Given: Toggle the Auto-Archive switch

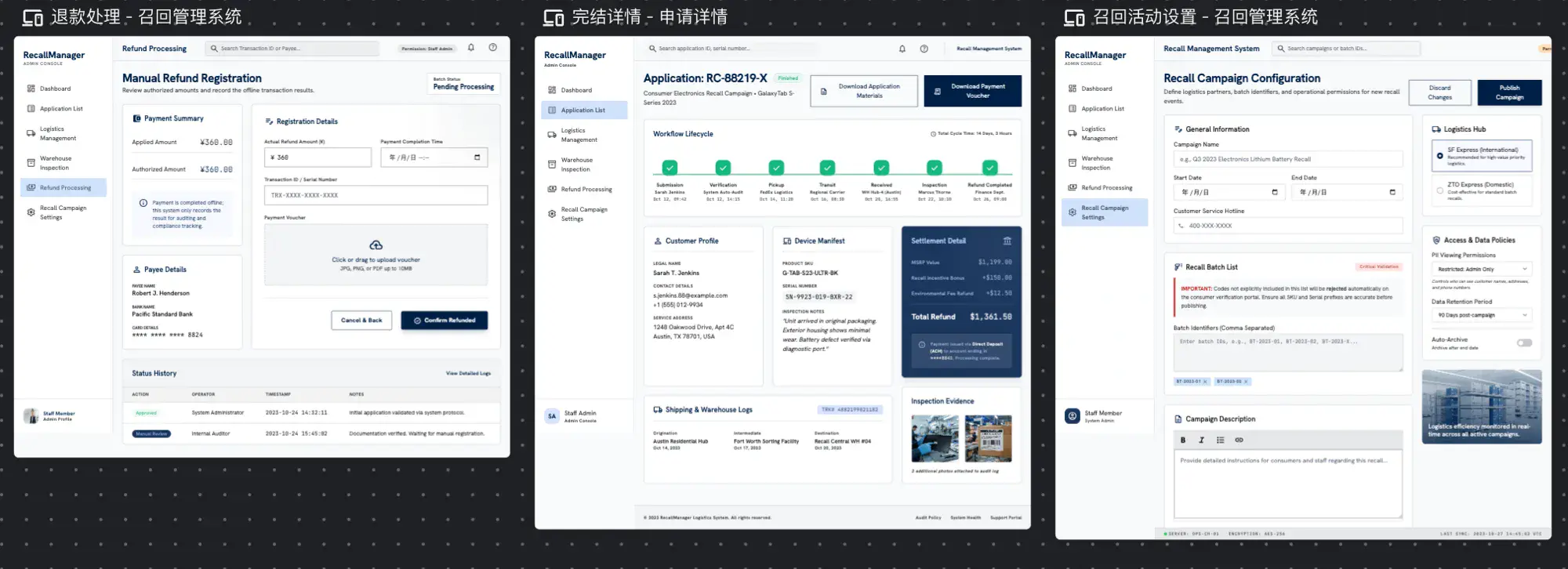Looking at the screenshot, I should coord(1524,342).
